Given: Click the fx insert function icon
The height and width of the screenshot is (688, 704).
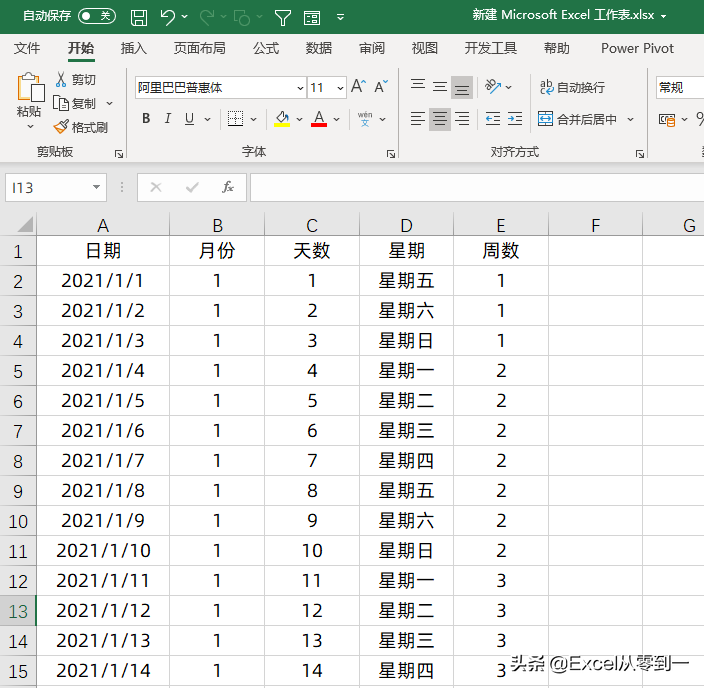Looking at the screenshot, I should (228, 187).
